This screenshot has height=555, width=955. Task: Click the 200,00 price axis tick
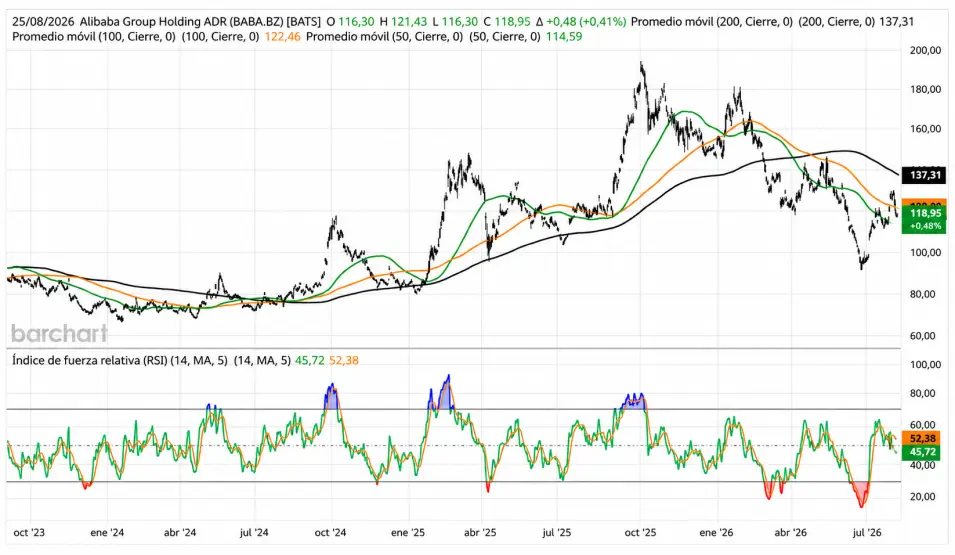click(x=925, y=51)
